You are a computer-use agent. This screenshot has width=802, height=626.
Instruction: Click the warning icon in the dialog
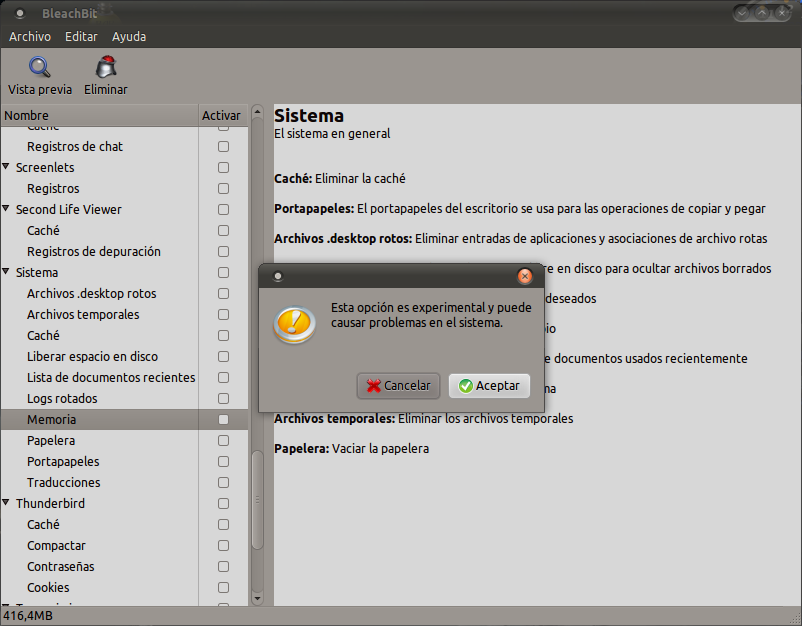coord(294,324)
